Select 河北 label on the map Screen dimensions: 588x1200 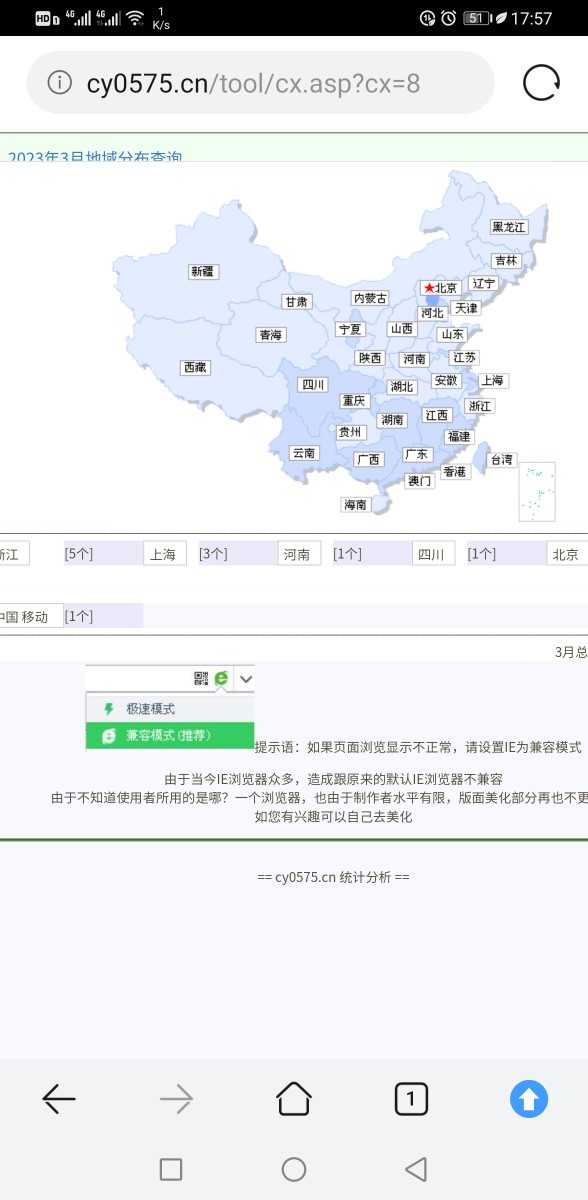(x=432, y=313)
